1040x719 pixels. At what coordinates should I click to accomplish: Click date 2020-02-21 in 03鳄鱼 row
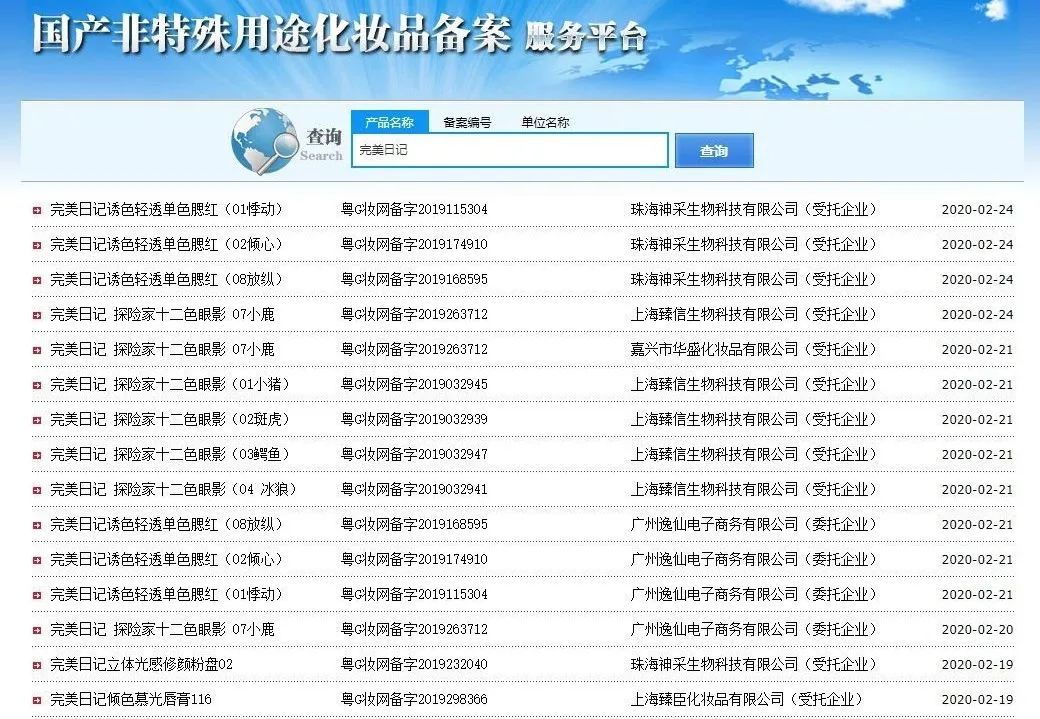coord(977,455)
